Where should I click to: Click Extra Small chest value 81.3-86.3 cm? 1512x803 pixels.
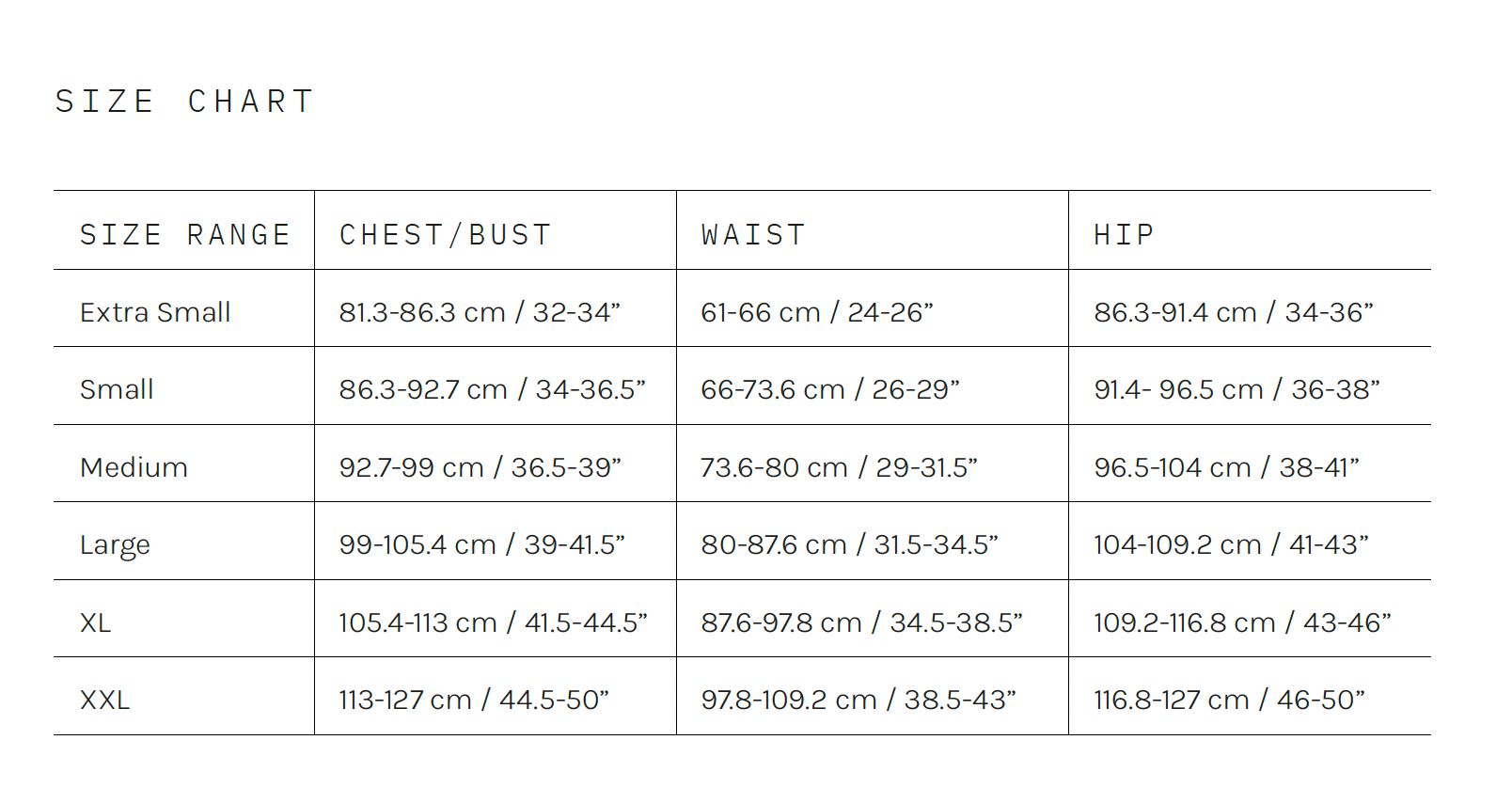480,312
